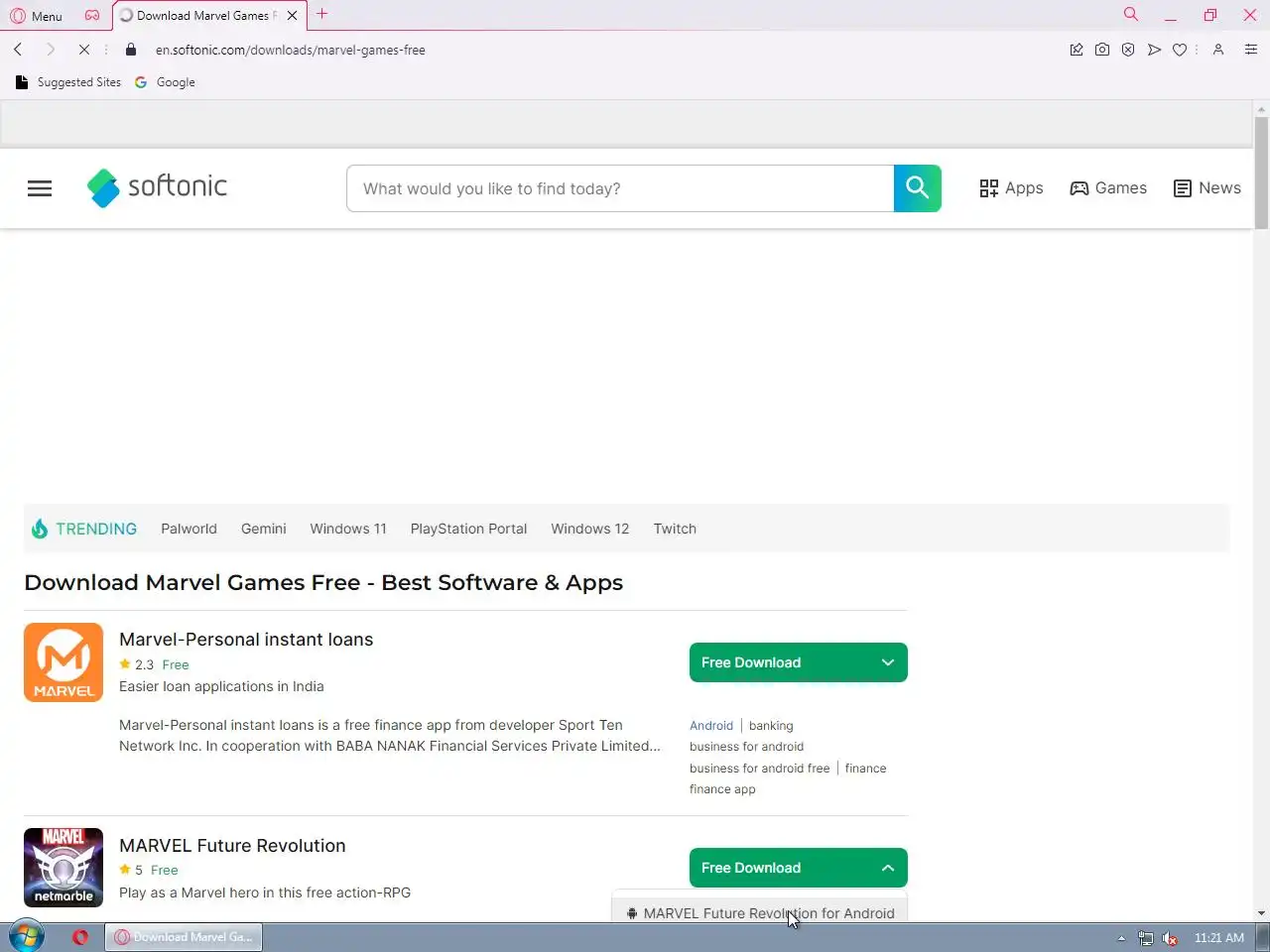The height and width of the screenshot is (952, 1270).
Task: Click the banking tag
Action: point(771,726)
